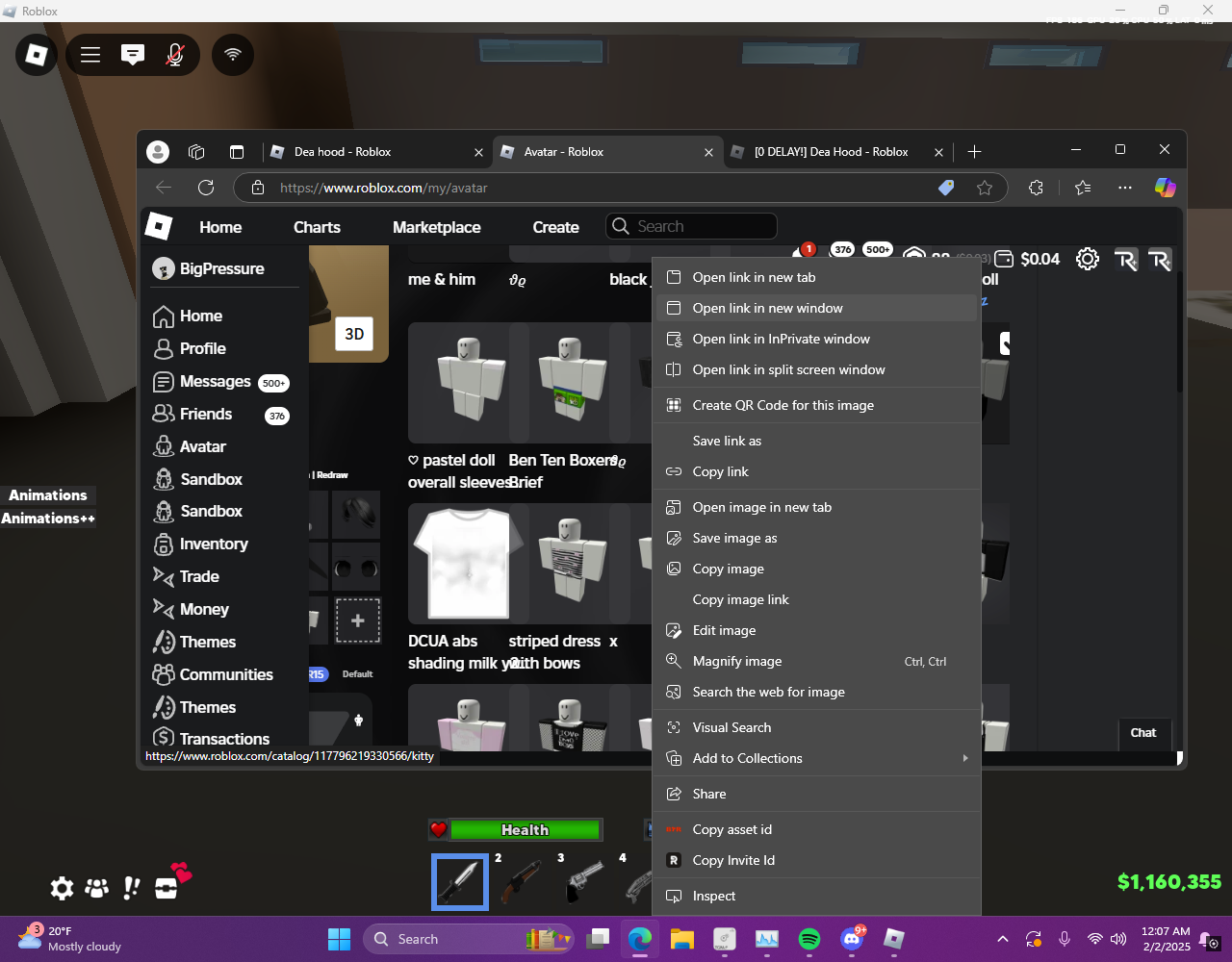Viewport: 1232px width, 962px height.
Task: Show hidden icons in system tray
Action: pyautogui.click(x=1003, y=939)
